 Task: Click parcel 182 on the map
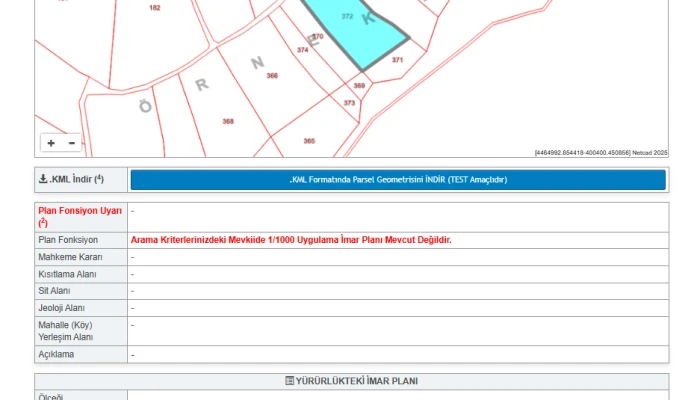click(154, 8)
